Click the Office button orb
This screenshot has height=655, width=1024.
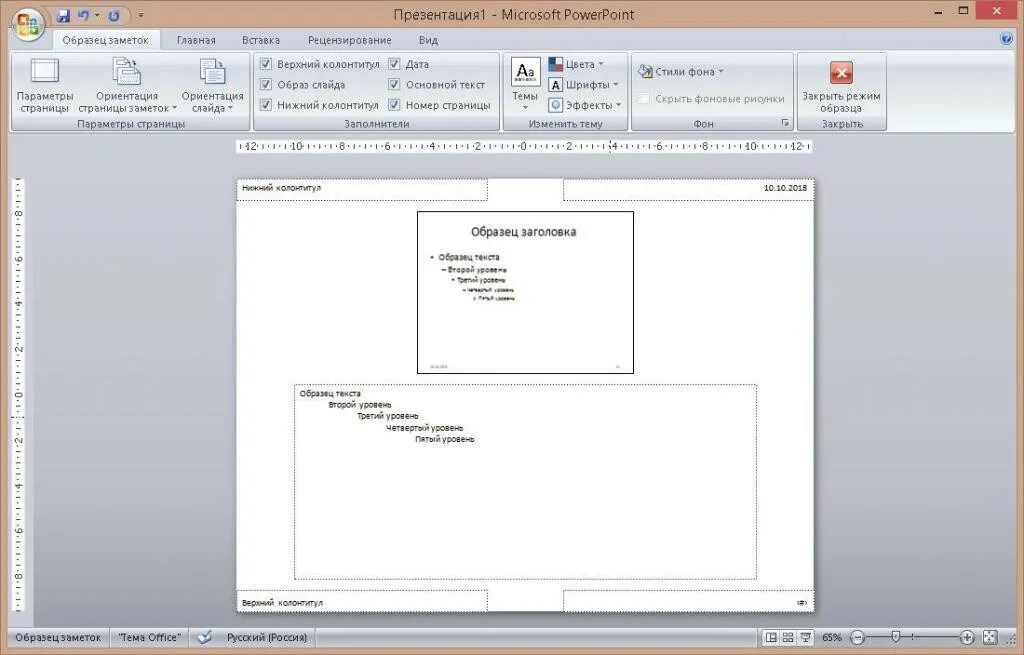[x=28, y=24]
